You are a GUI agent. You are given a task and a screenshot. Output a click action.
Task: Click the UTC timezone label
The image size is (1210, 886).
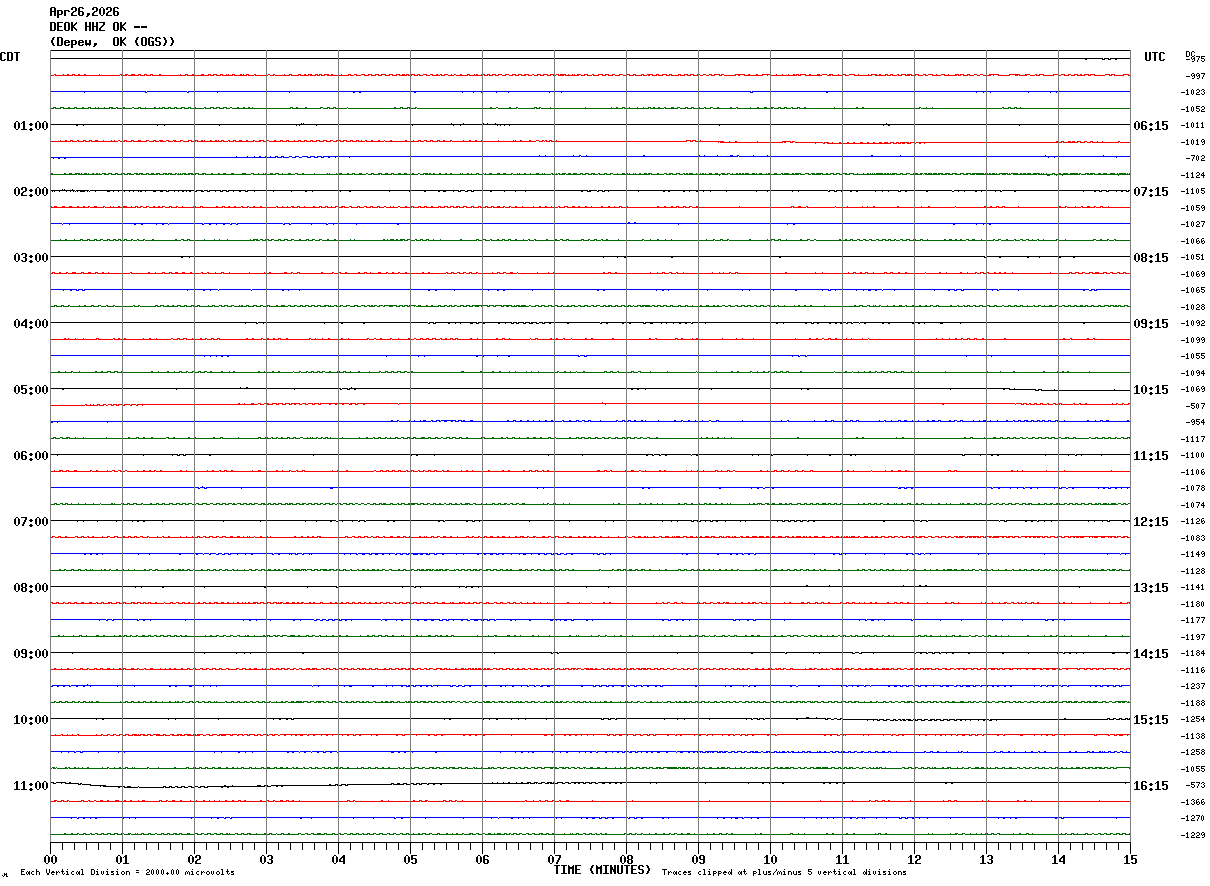[x=1155, y=57]
